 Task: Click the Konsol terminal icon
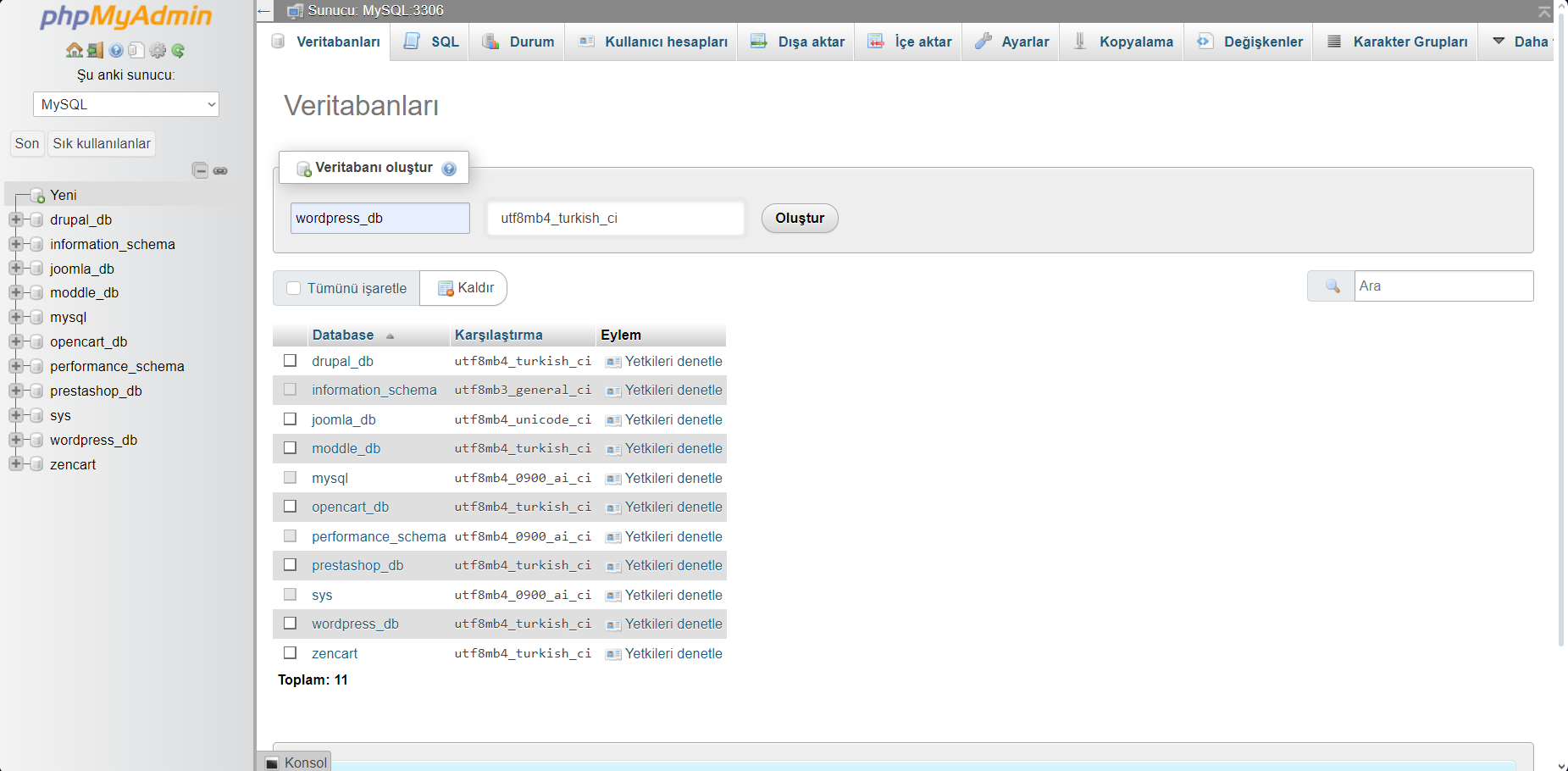[x=272, y=763]
